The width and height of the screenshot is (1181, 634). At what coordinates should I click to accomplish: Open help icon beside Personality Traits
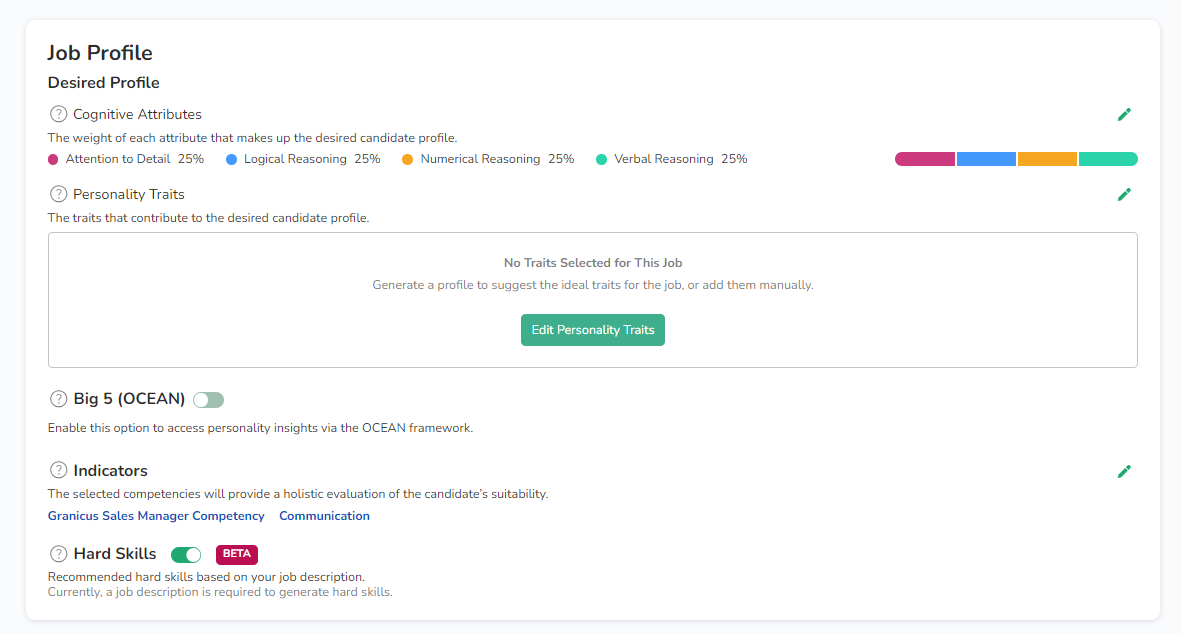tap(59, 194)
